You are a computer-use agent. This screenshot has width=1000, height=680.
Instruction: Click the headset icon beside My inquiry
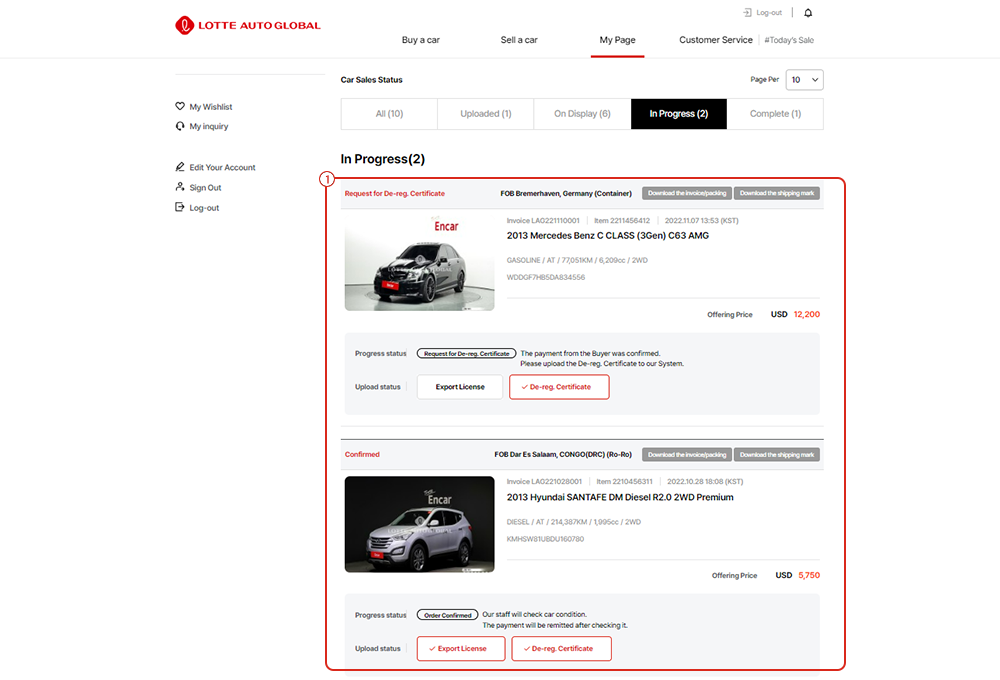(x=180, y=126)
